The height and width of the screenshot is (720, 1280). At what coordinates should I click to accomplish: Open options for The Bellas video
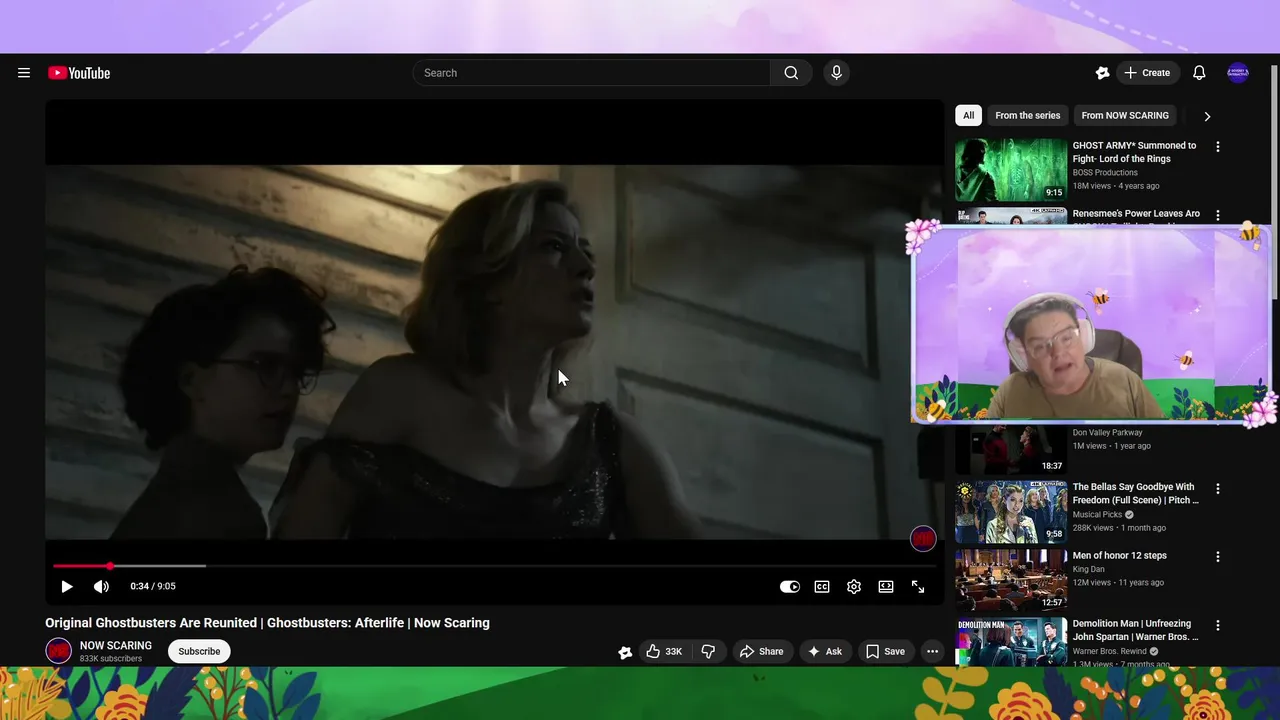[1217, 489]
